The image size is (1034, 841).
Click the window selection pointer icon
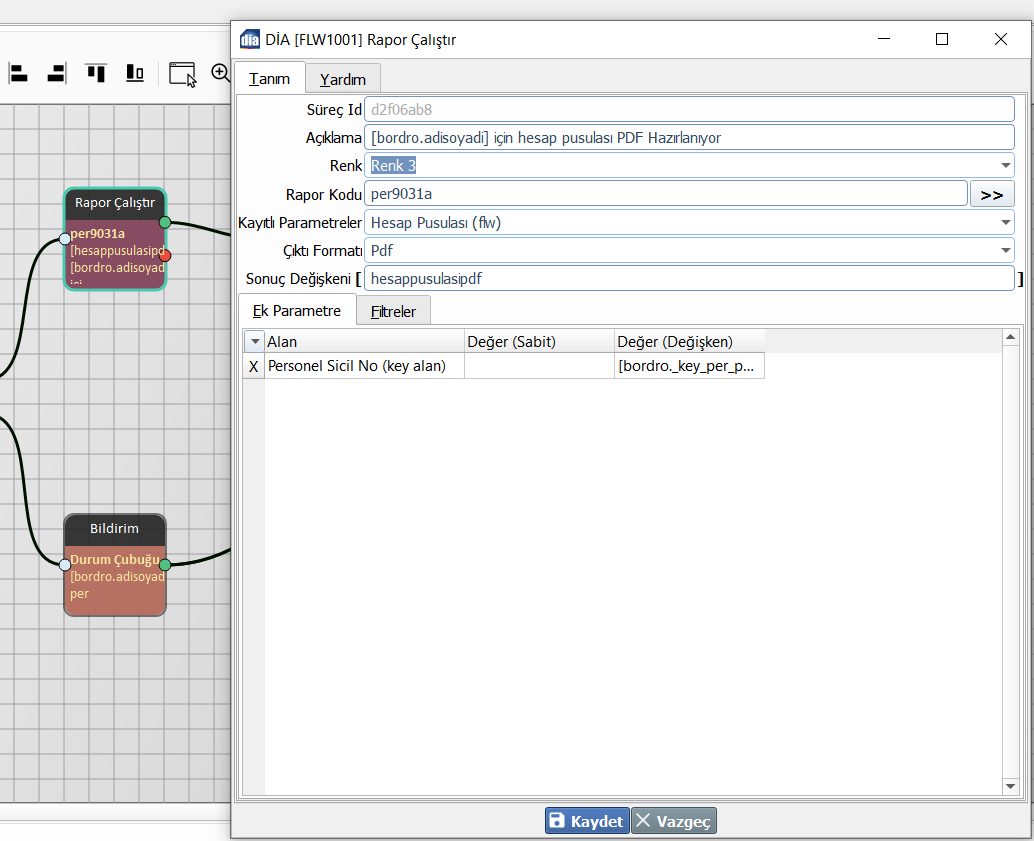182,74
